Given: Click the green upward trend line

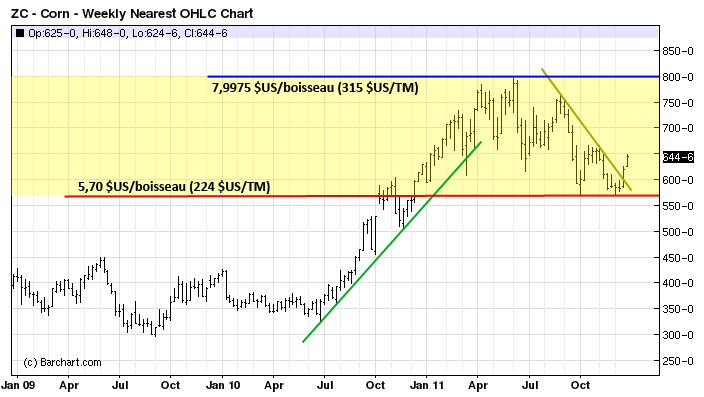Looking at the screenshot, I should 392,242.
